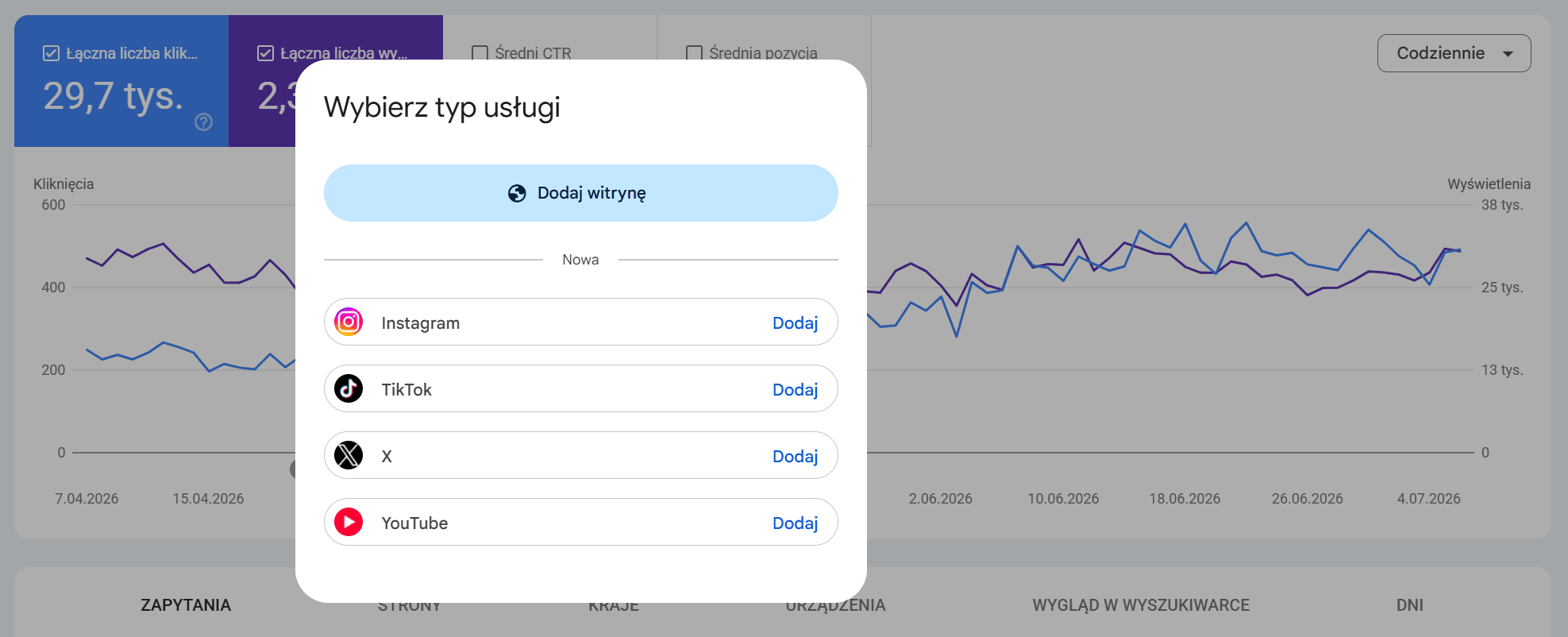Click the 25 tys. axis value
The image size is (1568, 637).
tap(1502, 287)
